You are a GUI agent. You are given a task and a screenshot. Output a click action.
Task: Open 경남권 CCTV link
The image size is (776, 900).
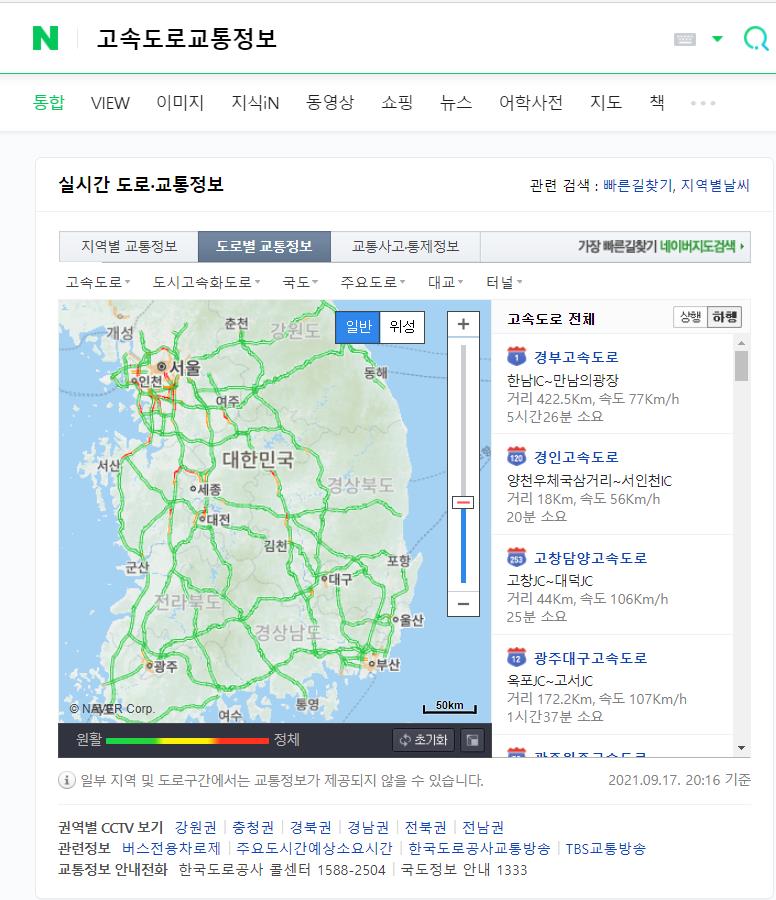click(x=368, y=827)
